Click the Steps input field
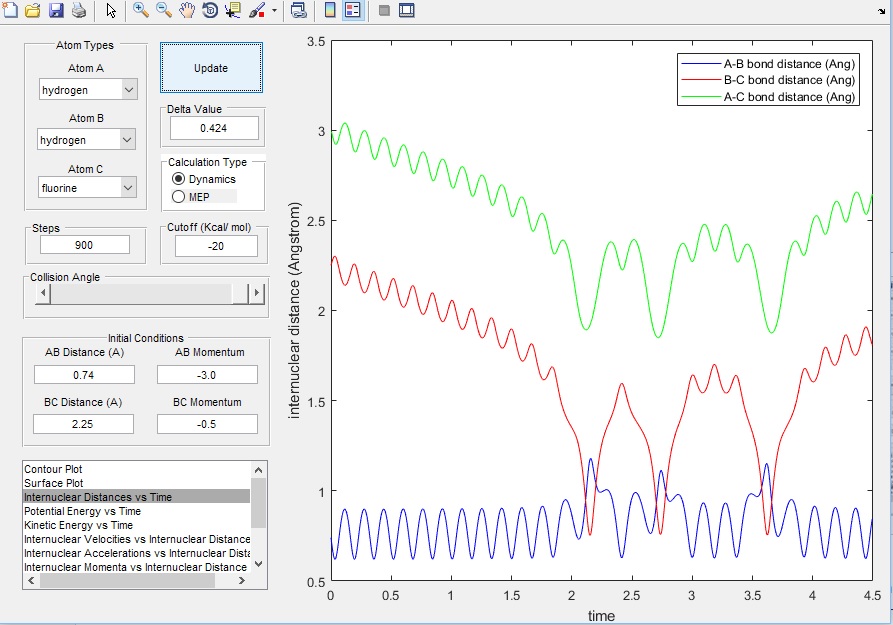The height and width of the screenshot is (625, 893). [84, 245]
